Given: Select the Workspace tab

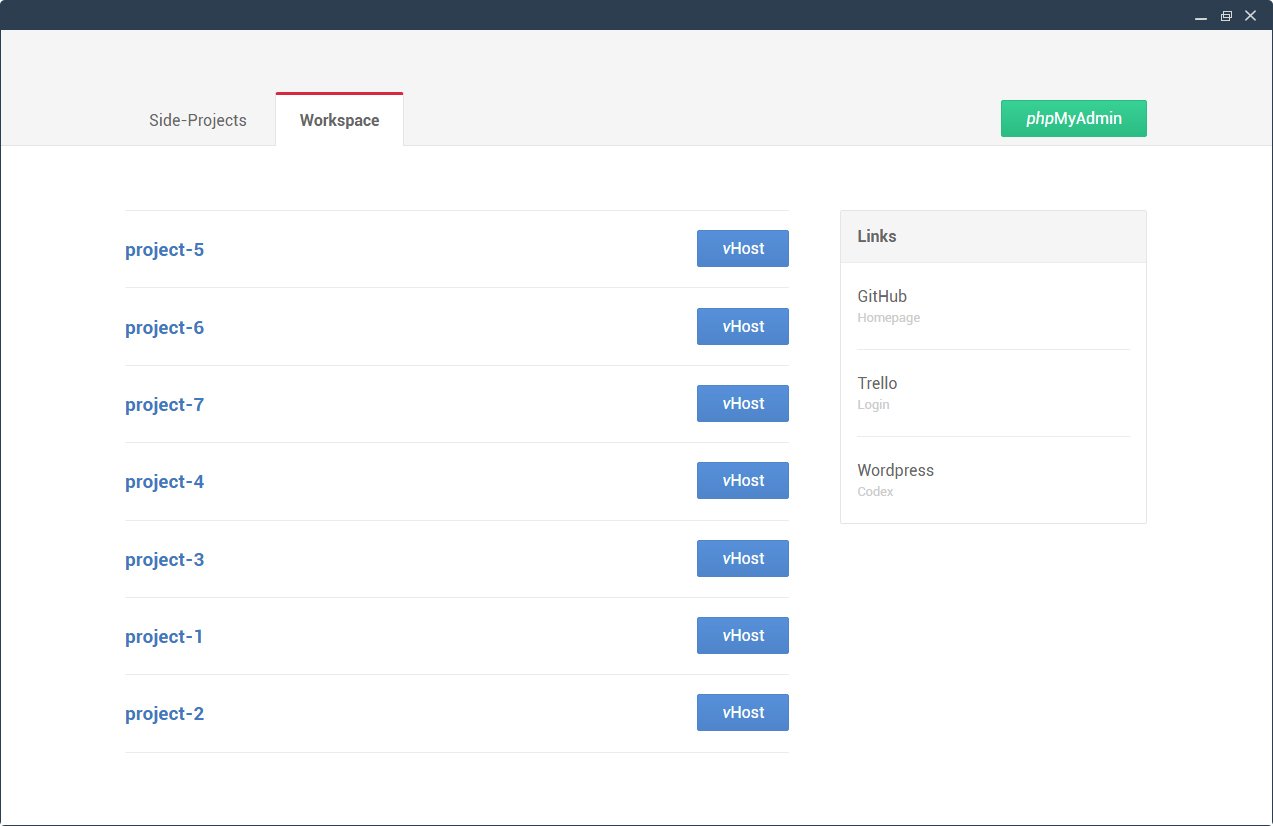Looking at the screenshot, I should 339,120.
